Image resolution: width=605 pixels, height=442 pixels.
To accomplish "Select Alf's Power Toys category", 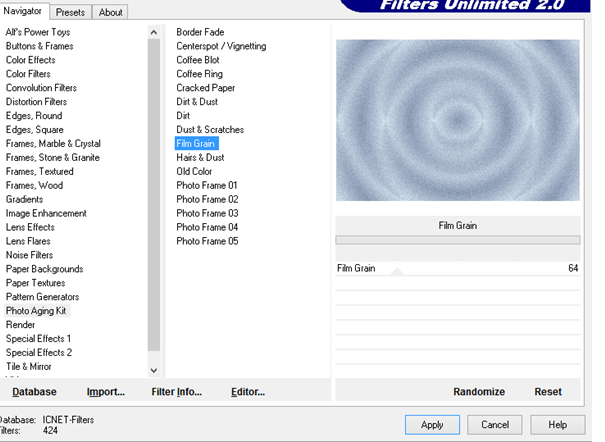I will point(38,32).
